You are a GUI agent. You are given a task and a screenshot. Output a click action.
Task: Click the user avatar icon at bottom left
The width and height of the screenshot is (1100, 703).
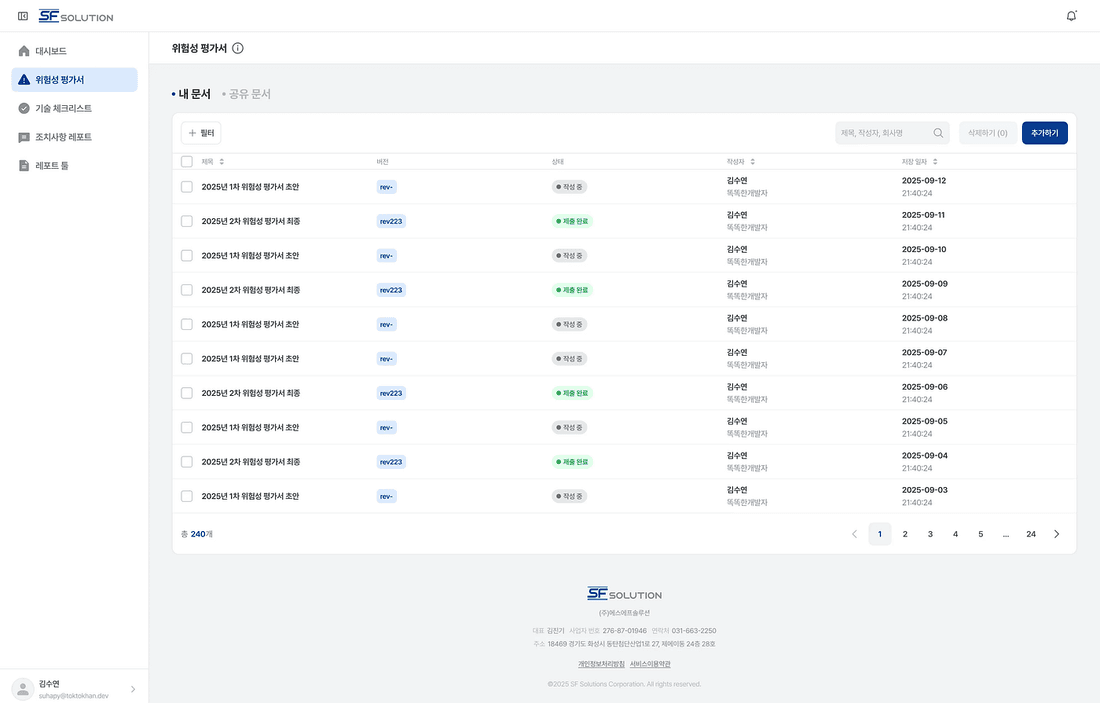pos(23,689)
